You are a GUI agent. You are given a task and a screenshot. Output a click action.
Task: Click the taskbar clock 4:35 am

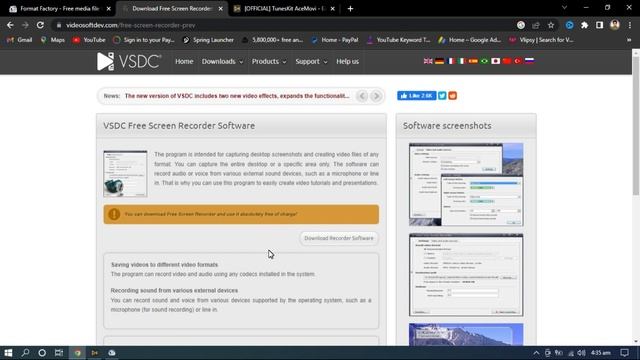[x=601, y=353]
